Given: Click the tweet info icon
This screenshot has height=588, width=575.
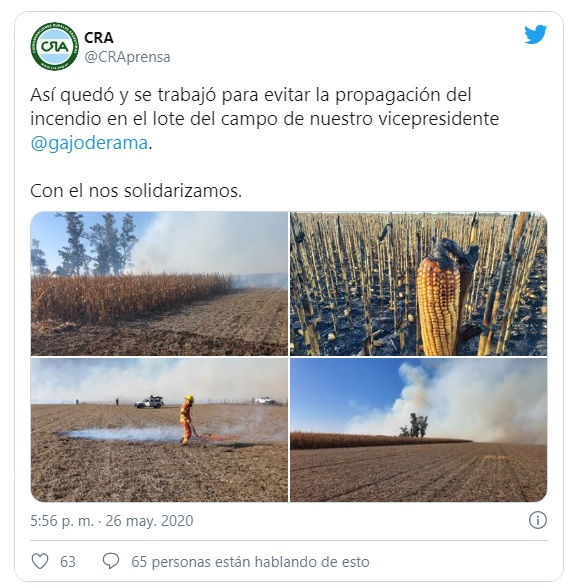Looking at the screenshot, I should tap(537, 520).
